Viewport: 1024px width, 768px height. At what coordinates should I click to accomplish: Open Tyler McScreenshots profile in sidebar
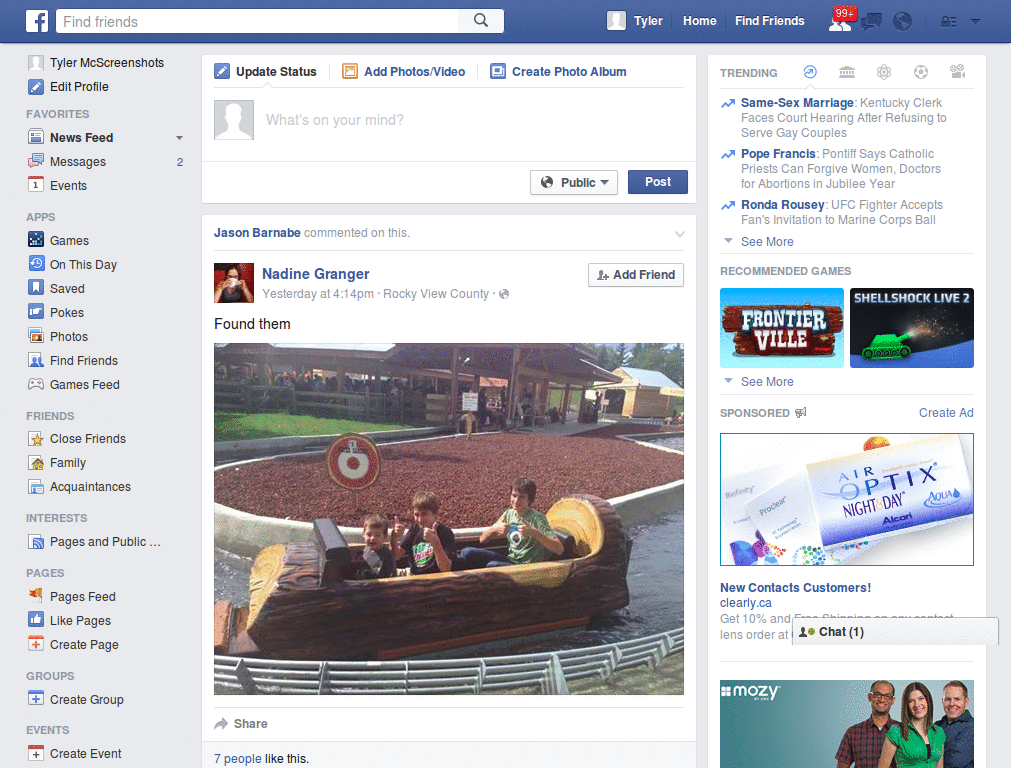coord(107,63)
